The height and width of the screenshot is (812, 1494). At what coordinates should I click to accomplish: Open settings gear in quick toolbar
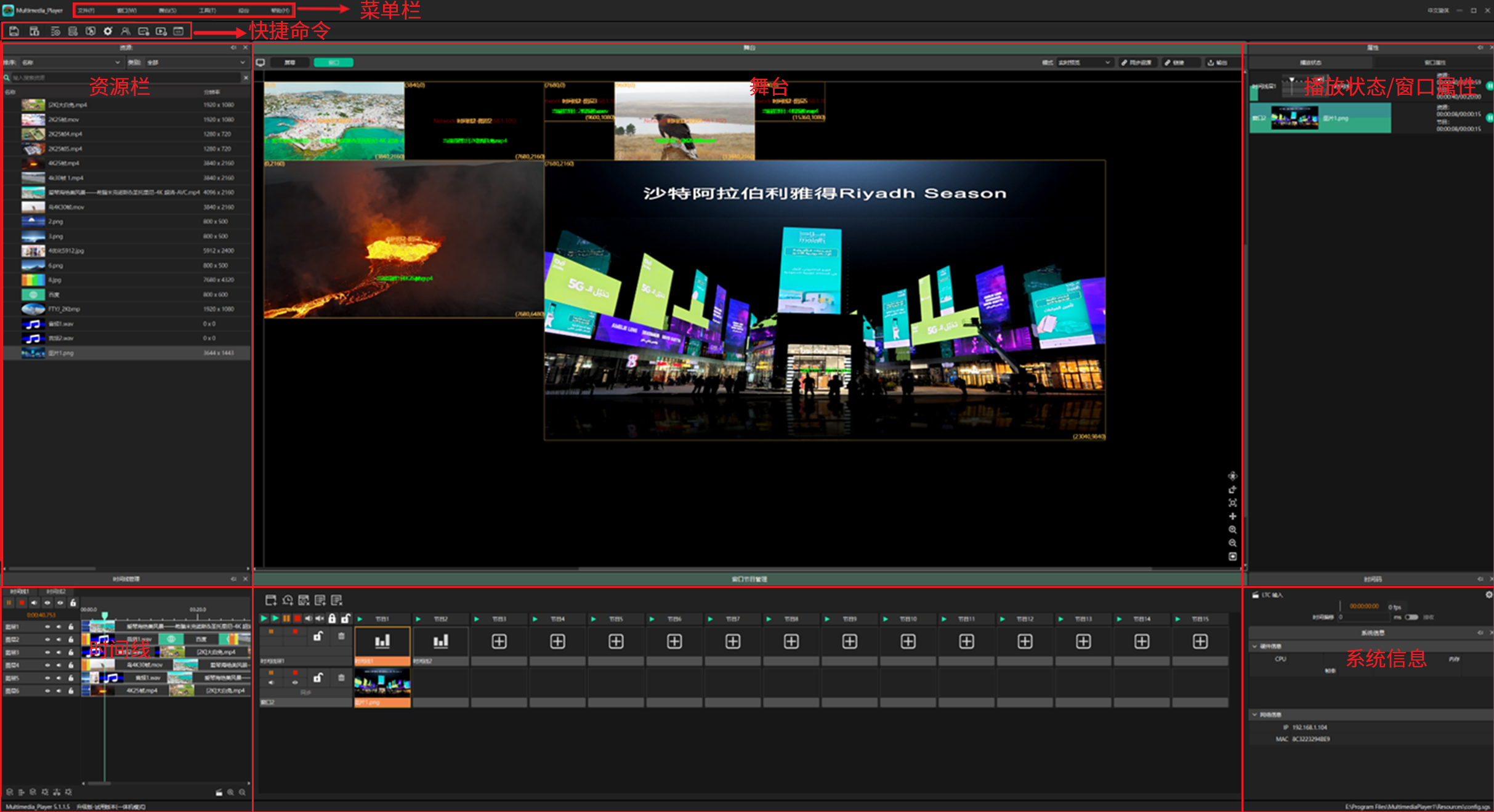(x=108, y=31)
